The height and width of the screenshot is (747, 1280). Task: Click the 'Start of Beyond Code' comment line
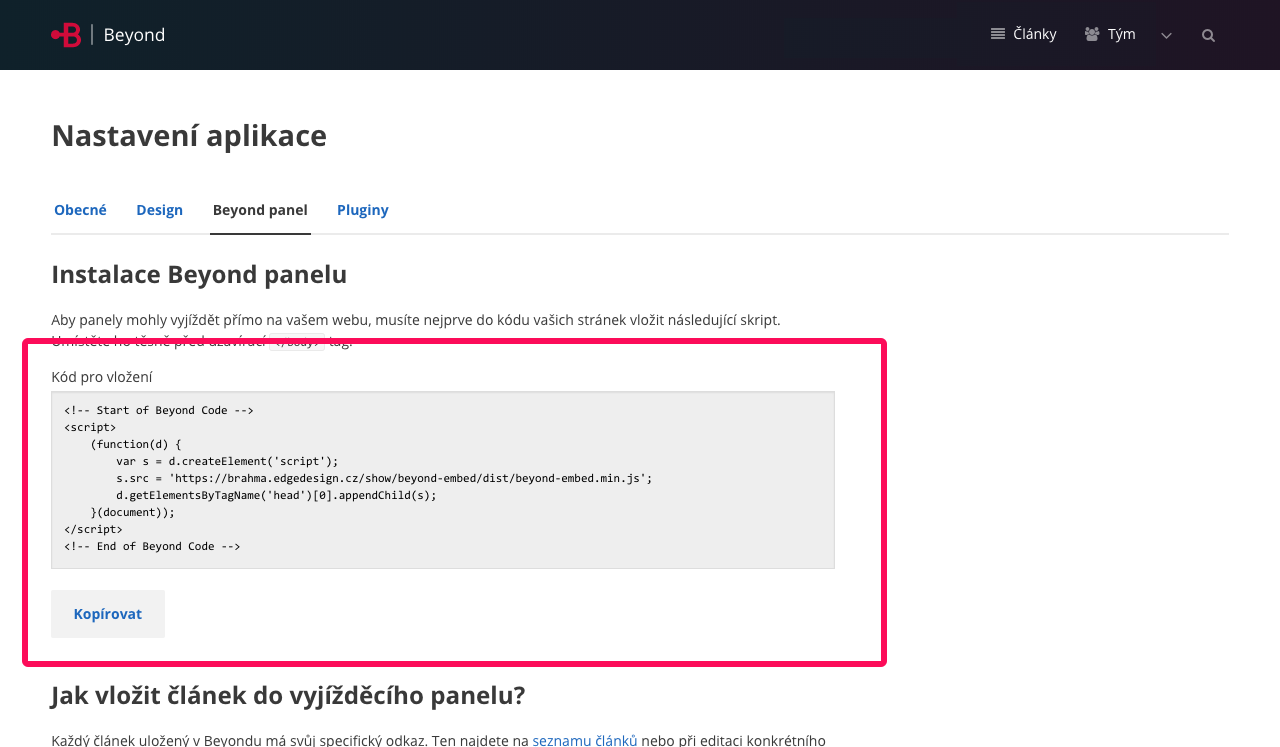(159, 410)
